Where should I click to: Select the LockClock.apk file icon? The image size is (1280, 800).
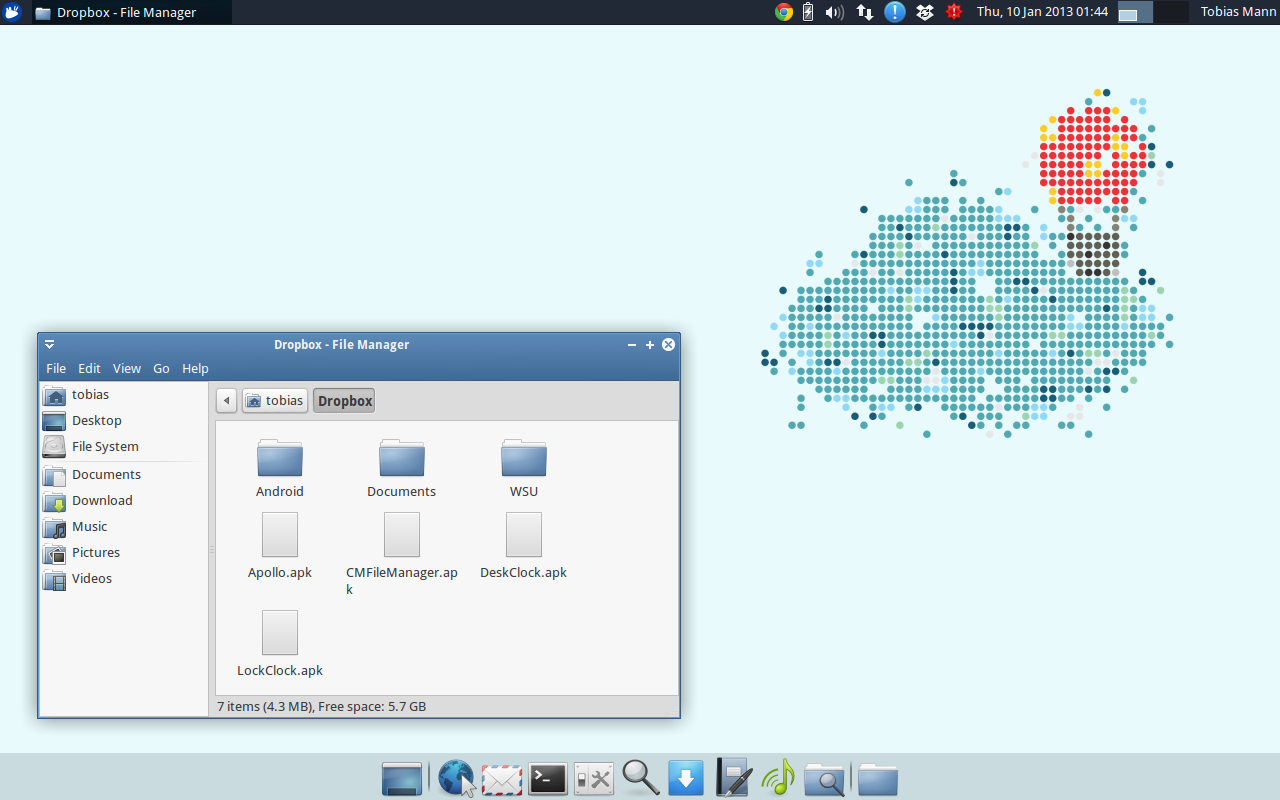click(x=280, y=633)
